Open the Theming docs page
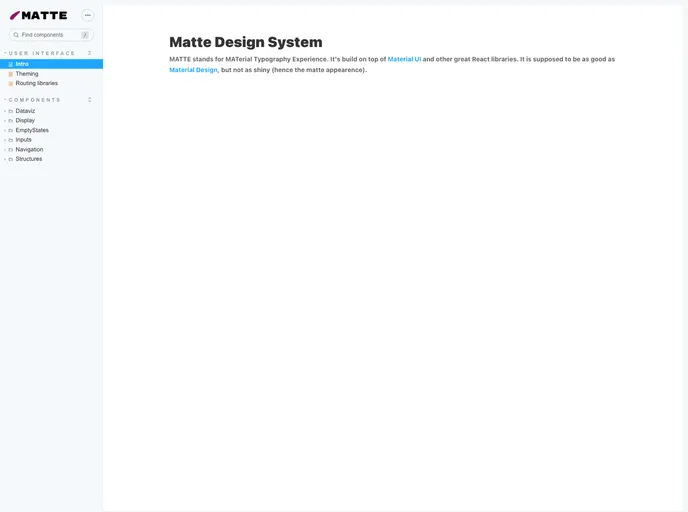Image resolution: width=688 pixels, height=512 pixels. coord(51,74)
